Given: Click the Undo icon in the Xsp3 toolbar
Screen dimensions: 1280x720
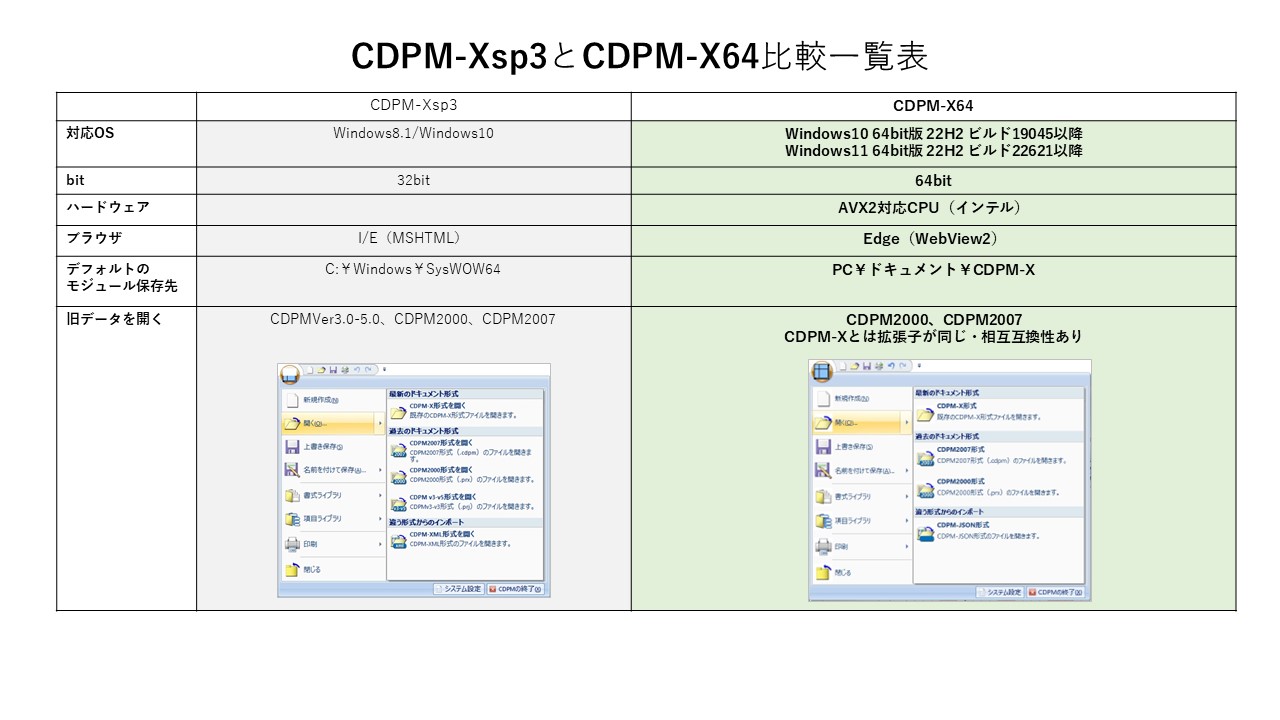Looking at the screenshot, I should pyautogui.click(x=357, y=367).
